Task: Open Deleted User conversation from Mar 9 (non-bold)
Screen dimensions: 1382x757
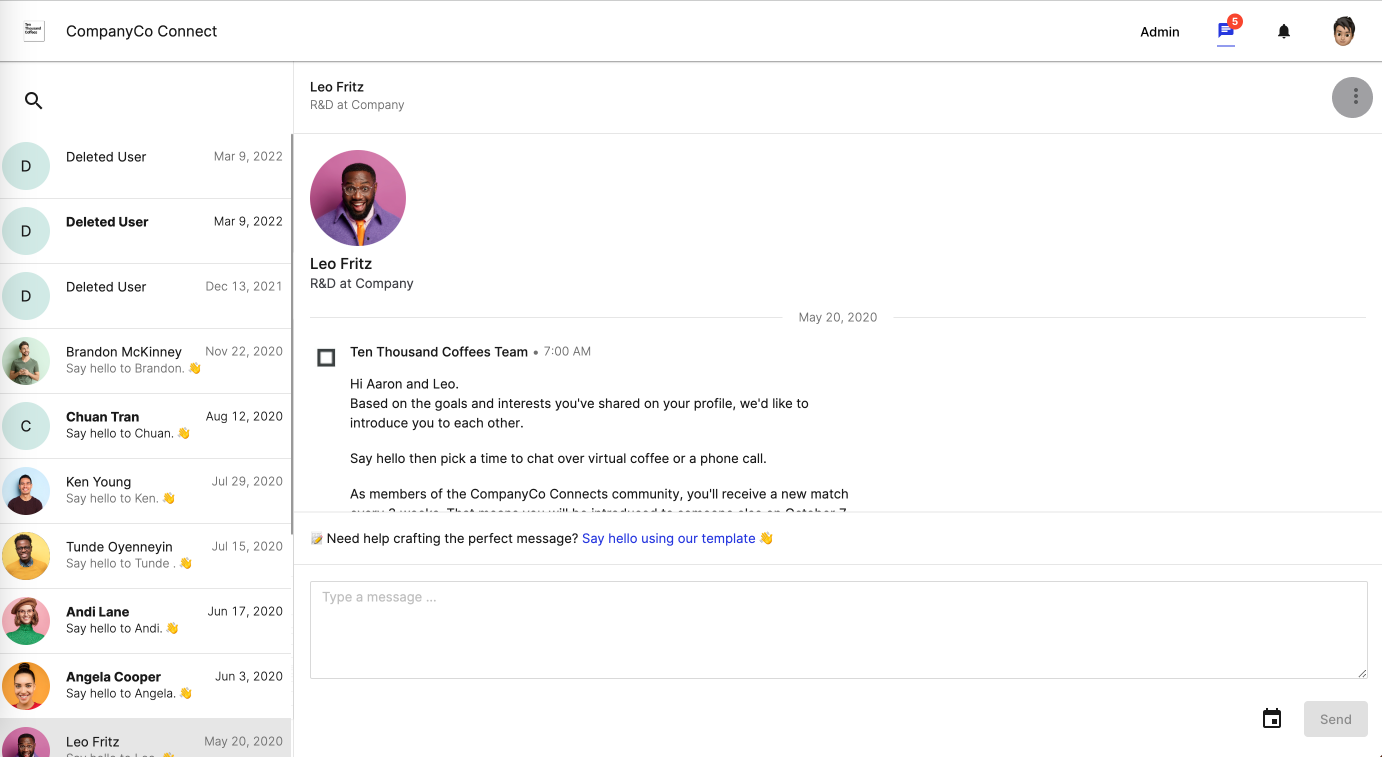Action: [x=145, y=166]
